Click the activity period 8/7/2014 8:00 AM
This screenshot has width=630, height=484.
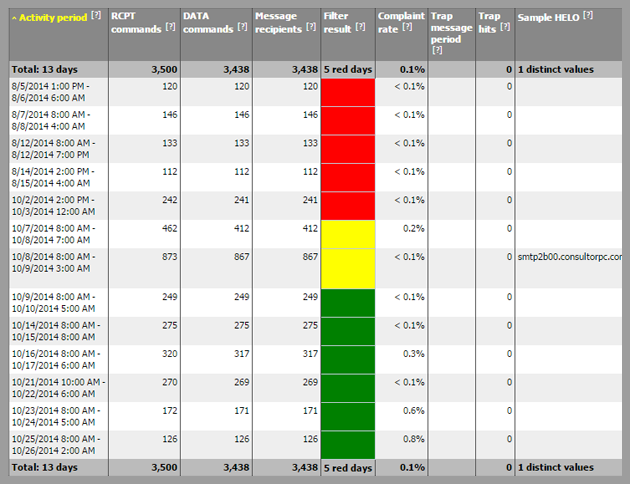tap(51, 120)
